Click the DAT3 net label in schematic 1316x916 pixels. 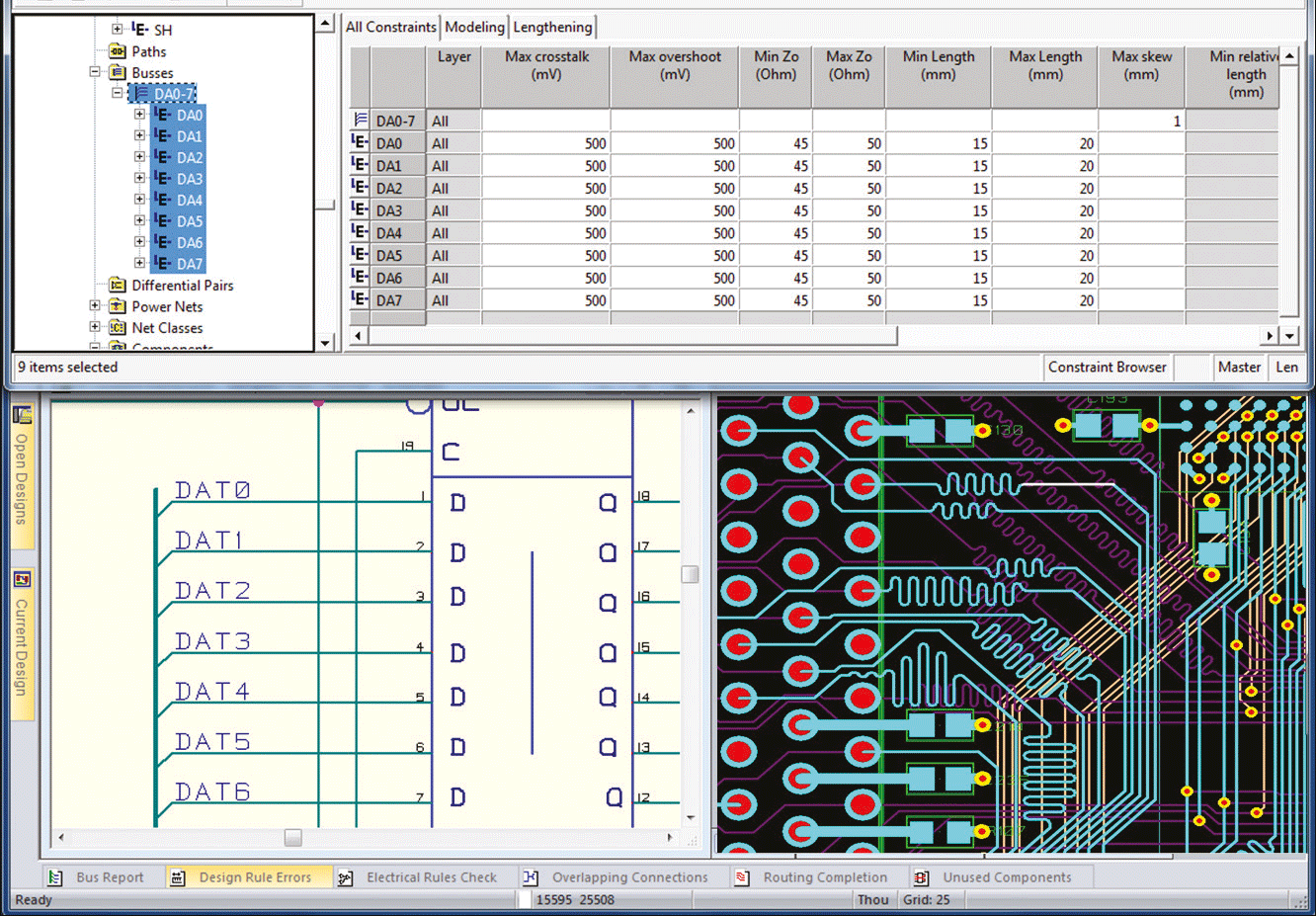[212, 641]
